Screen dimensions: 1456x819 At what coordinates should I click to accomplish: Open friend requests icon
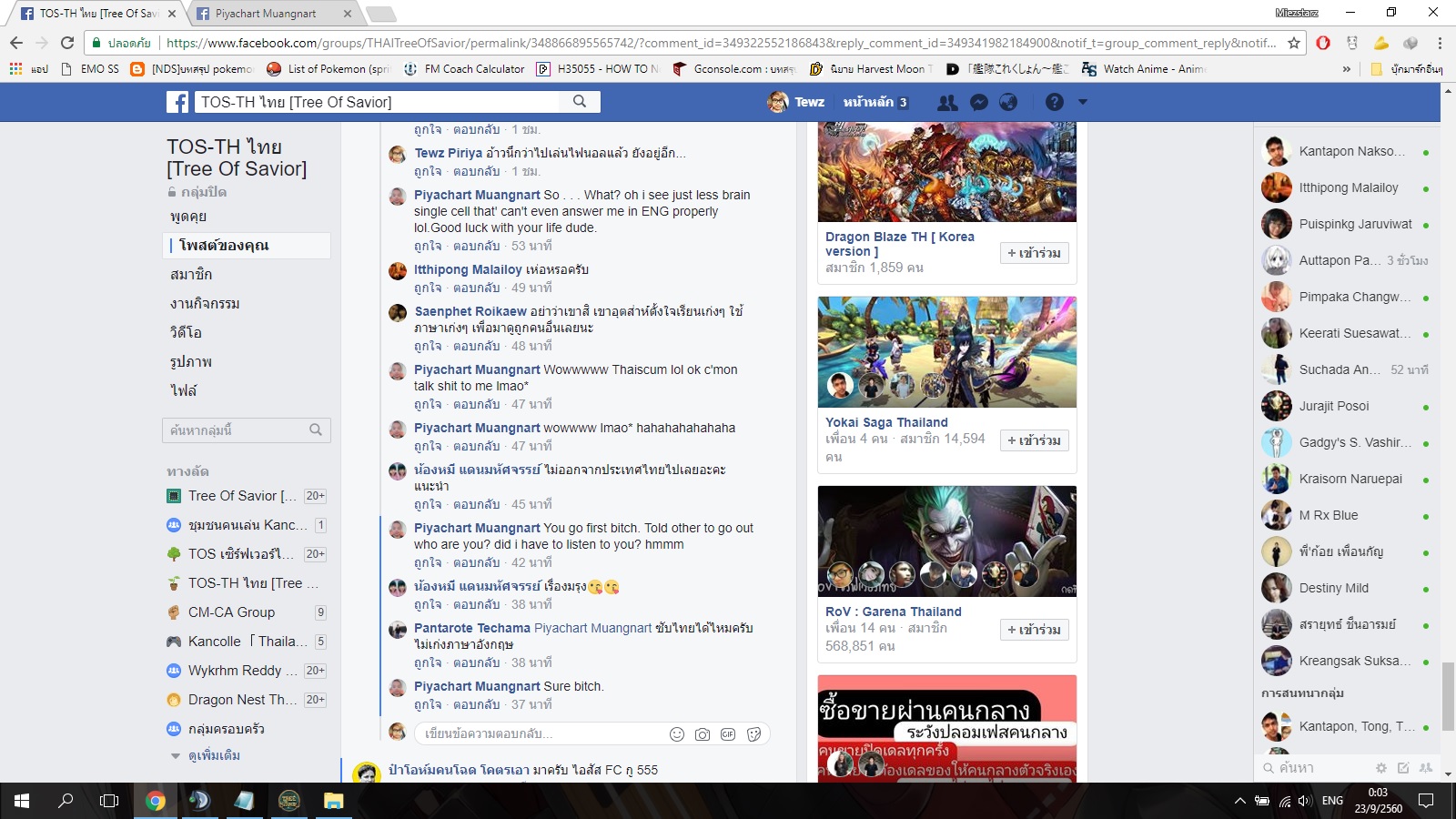click(x=947, y=102)
